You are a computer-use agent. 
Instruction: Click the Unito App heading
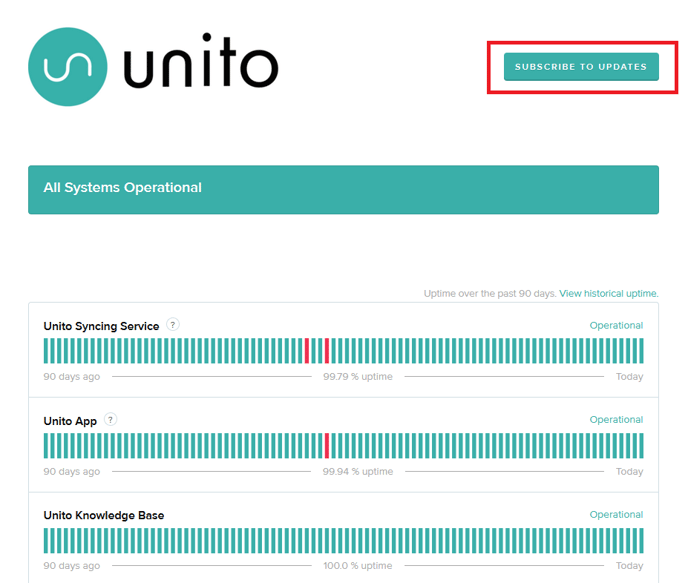[x=70, y=421]
